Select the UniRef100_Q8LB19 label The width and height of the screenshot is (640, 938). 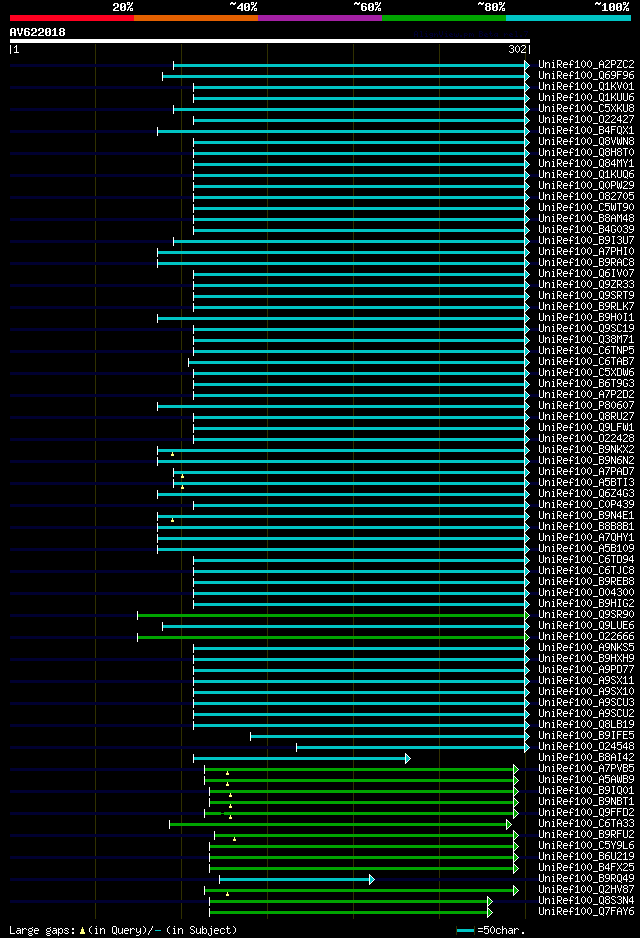pos(586,724)
